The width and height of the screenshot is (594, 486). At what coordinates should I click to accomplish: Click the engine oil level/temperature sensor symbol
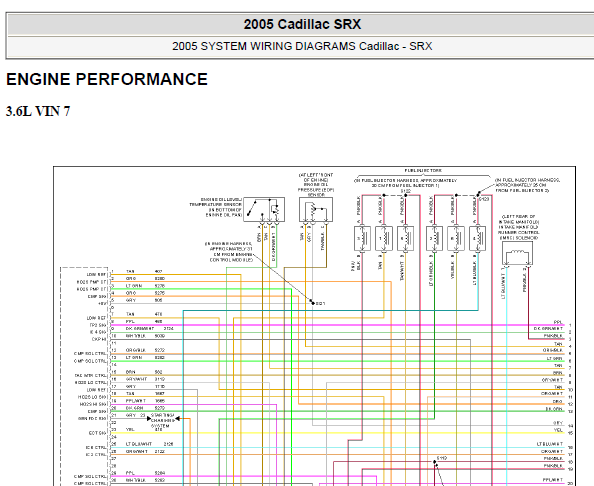click(264, 209)
